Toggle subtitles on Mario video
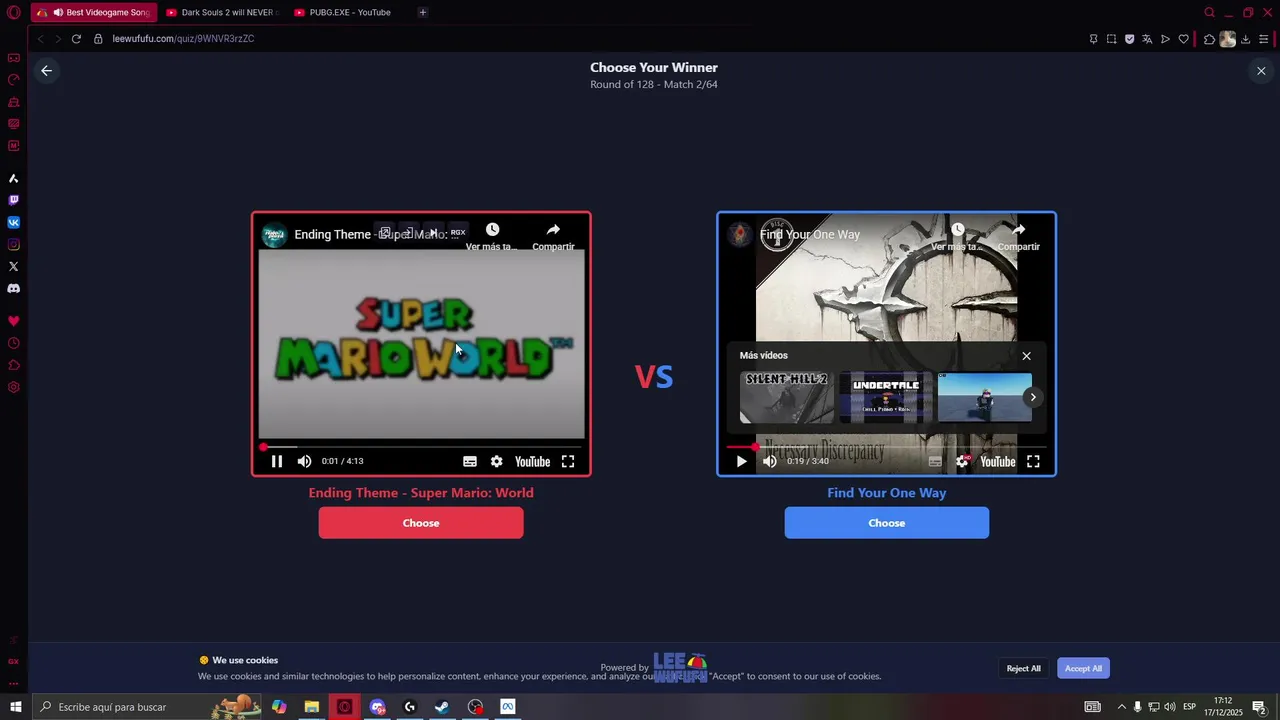 coord(470,461)
